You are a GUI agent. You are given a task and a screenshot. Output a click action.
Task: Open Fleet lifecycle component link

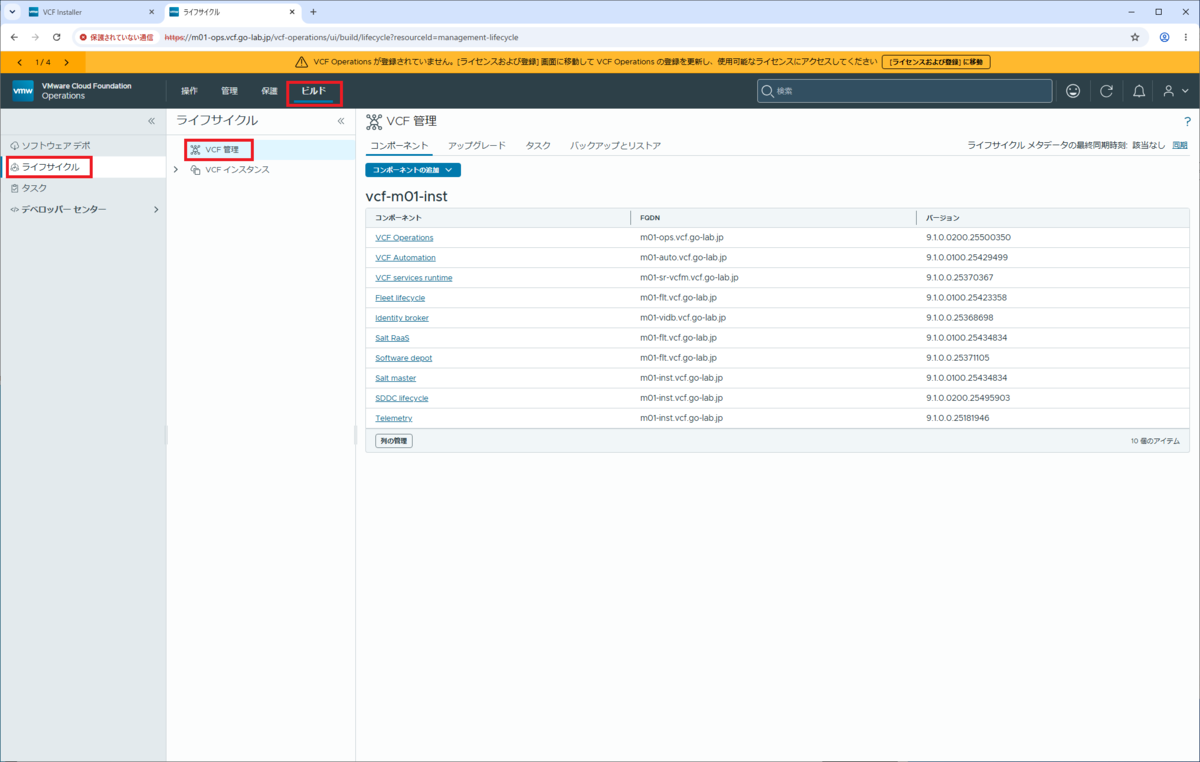tap(400, 298)
